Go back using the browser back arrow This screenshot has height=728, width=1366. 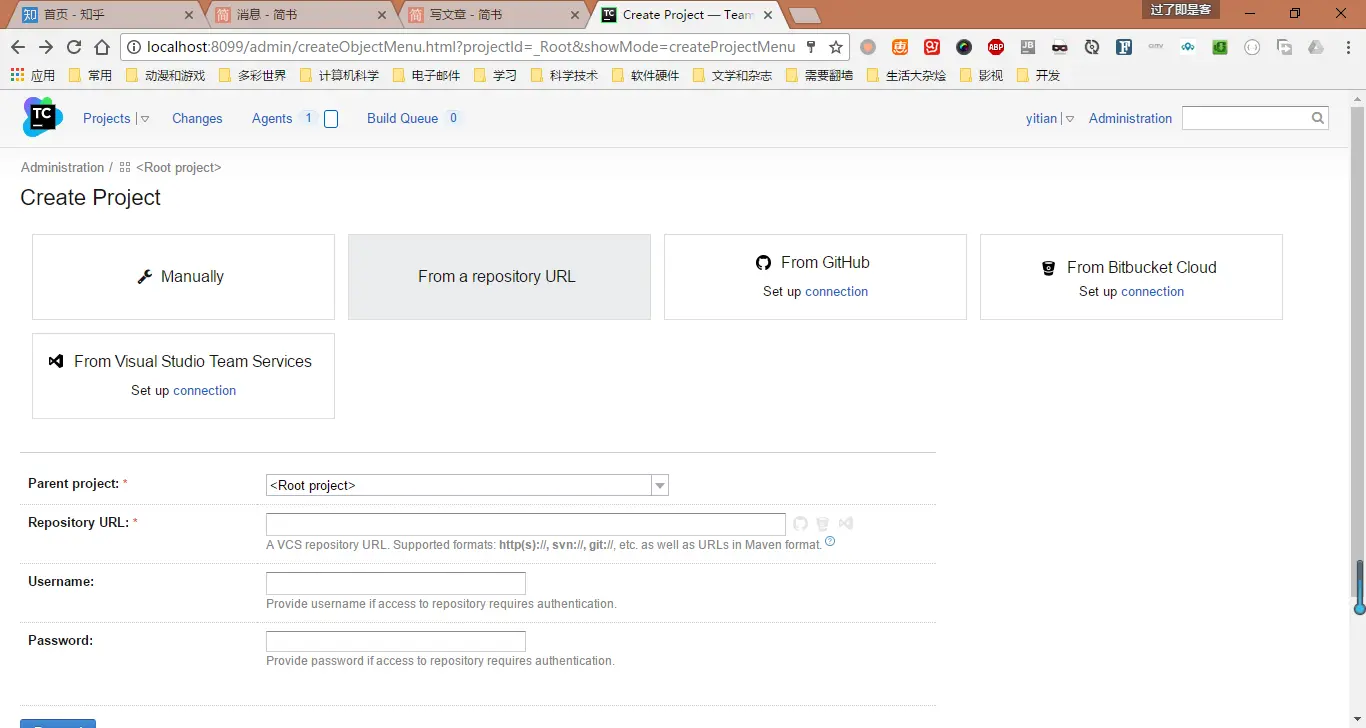click(18, 47)
